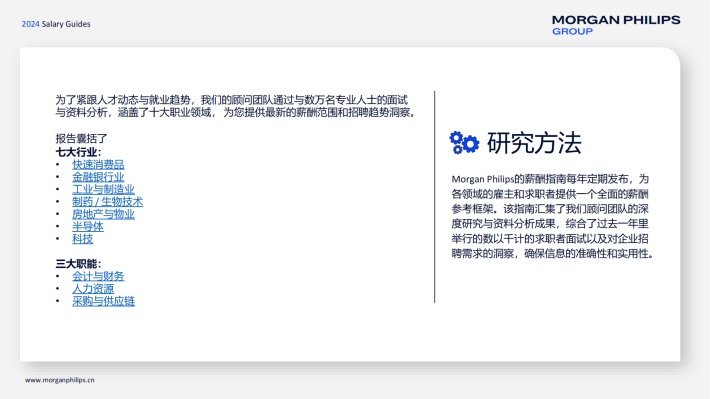Open the 房地产与物业 link

(103, 214)
